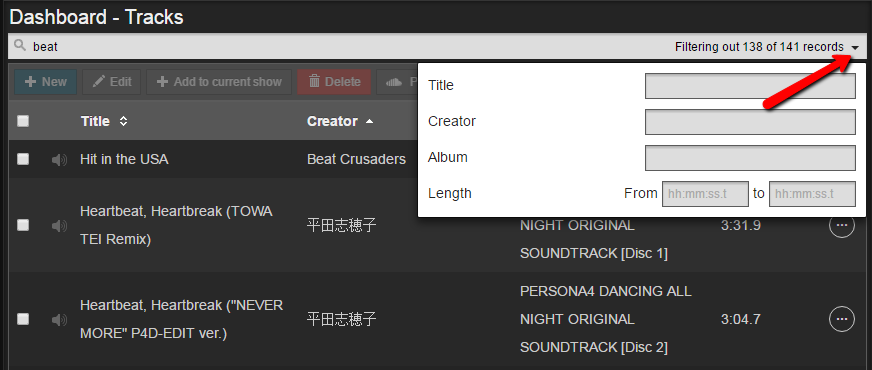The height and width of the screenshot is (370, 872).
Task: Click "Filtering out 138 of 141 records" text
Action: [759, 47]
